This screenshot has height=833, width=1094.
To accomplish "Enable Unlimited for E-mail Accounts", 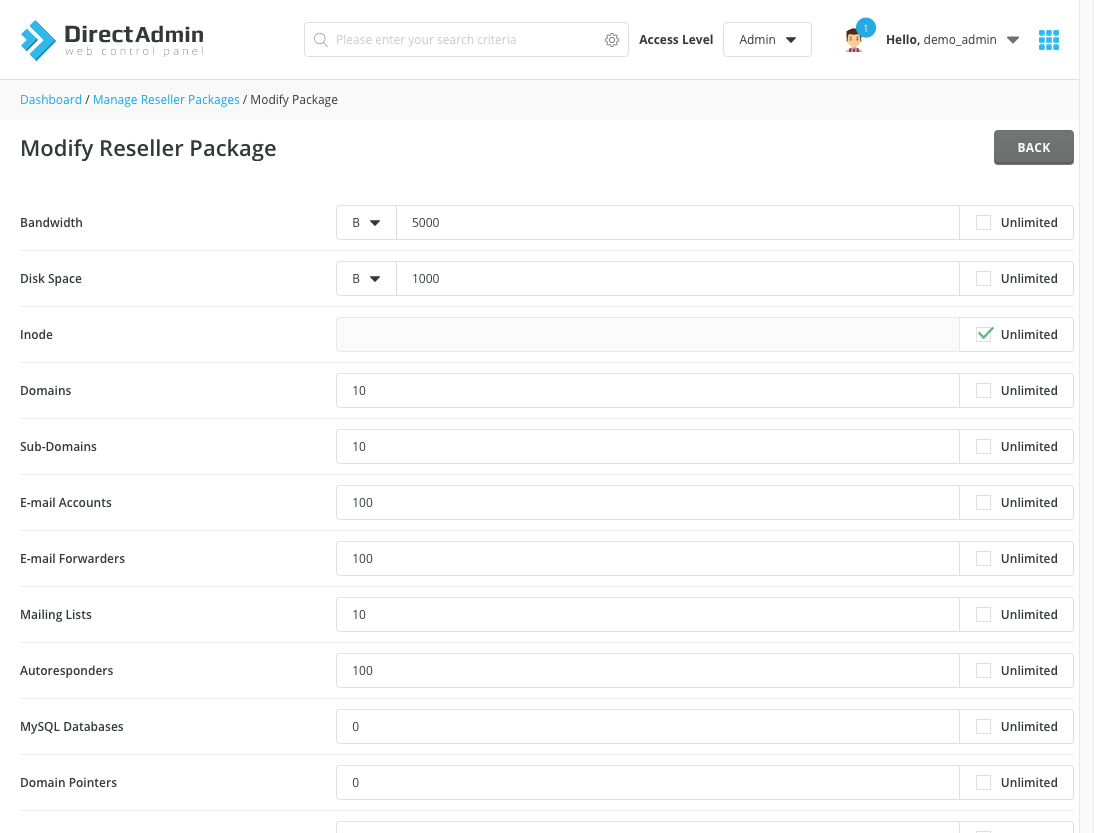I will pyautogui.click(x=983, y=502).
